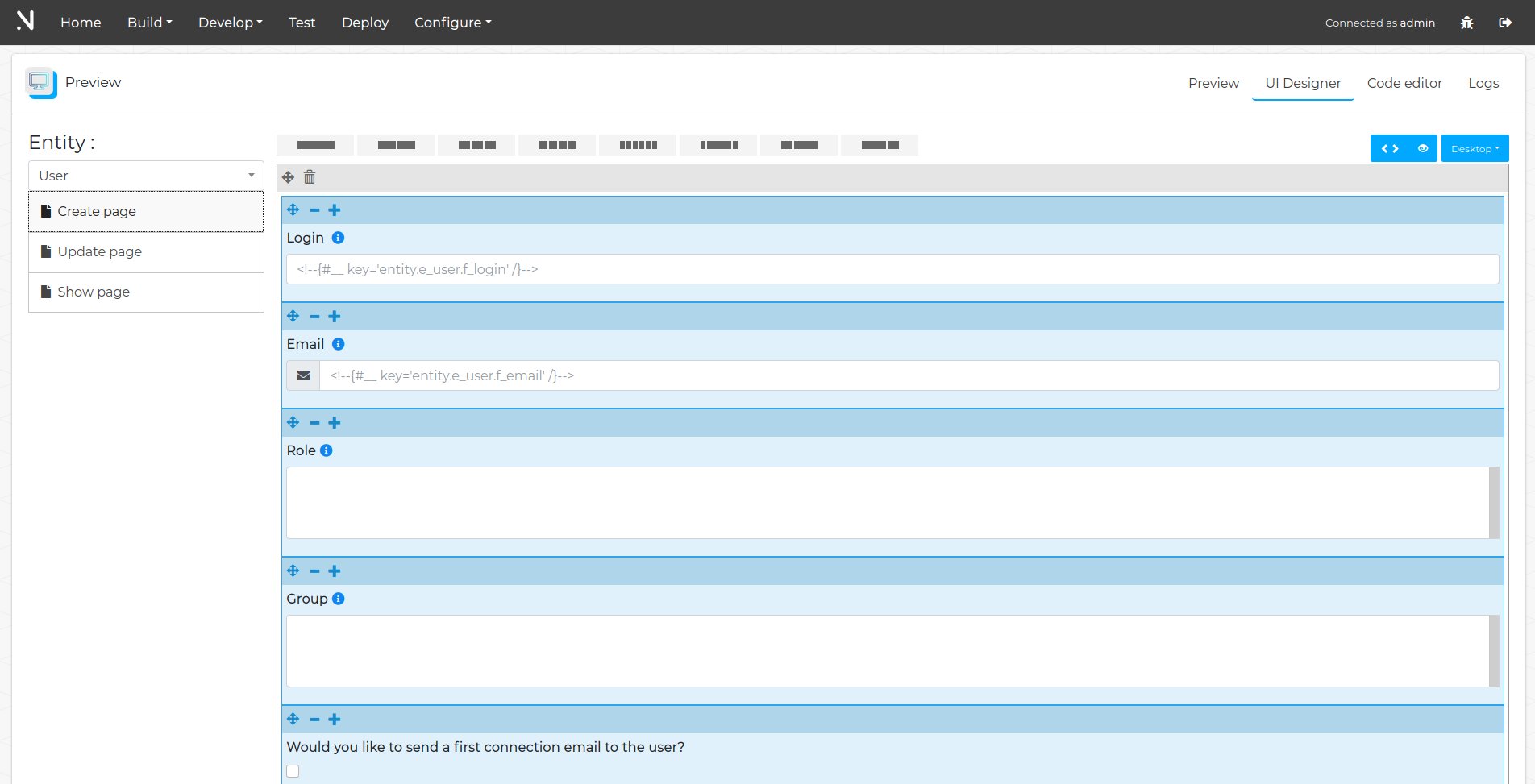Enlarge Group field with plus icon

335,571
